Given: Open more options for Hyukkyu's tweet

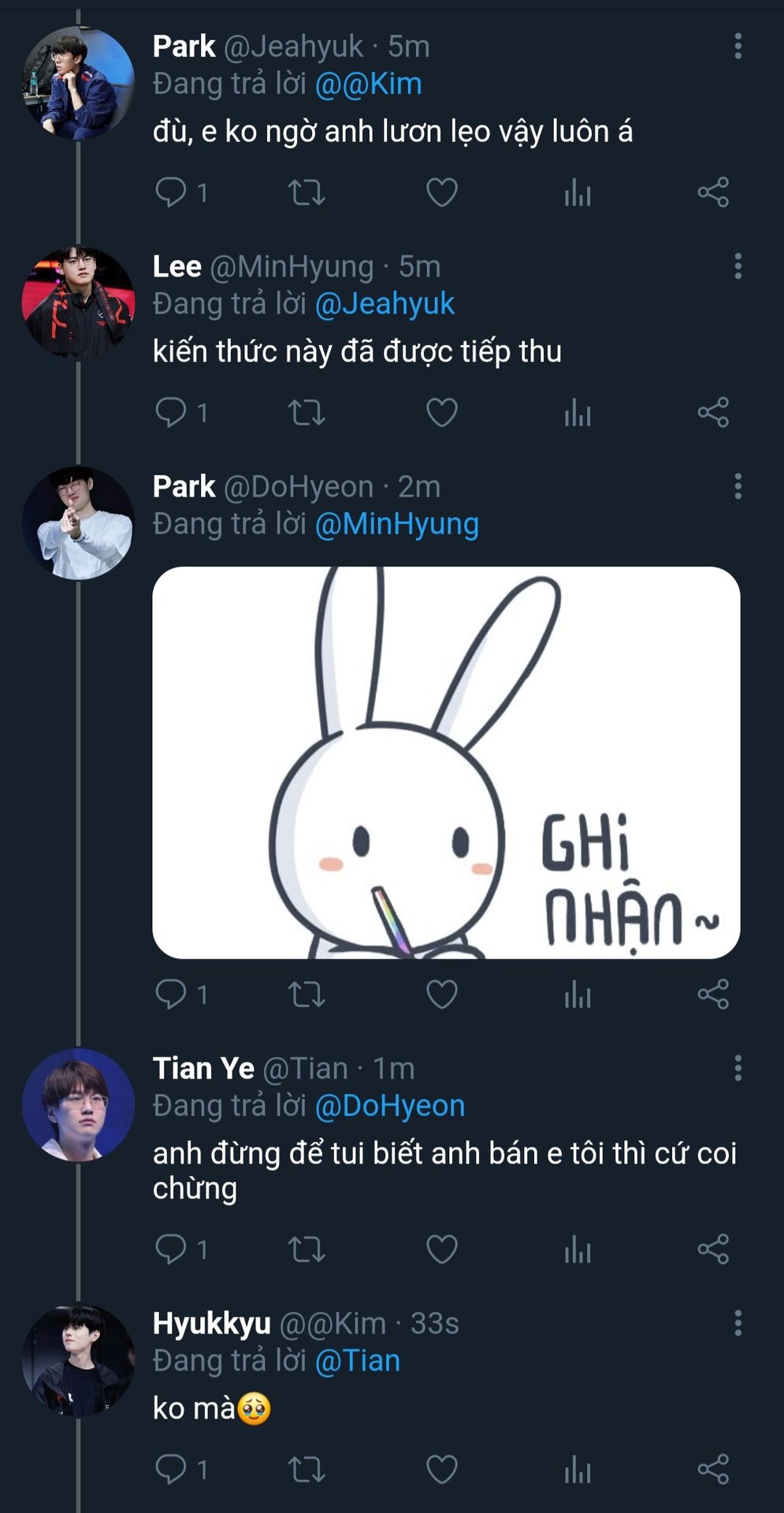Looking at the screenshot, I should 738,1323.
